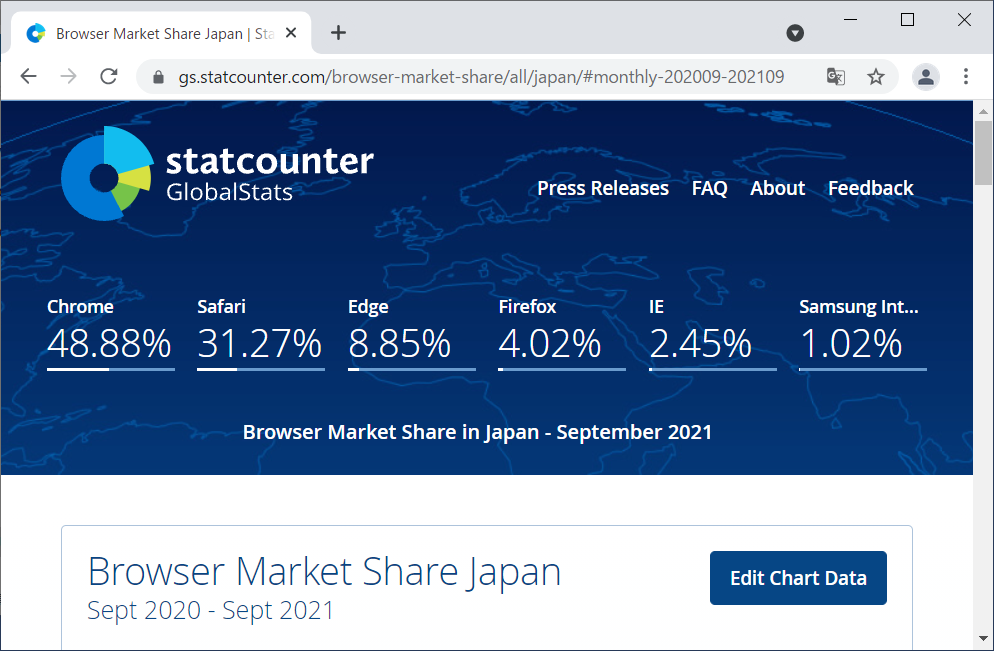The width and height of the screenshot is (994, 651).
Task: Click the Samsung Int... 1.02% value
Action: 851,344
